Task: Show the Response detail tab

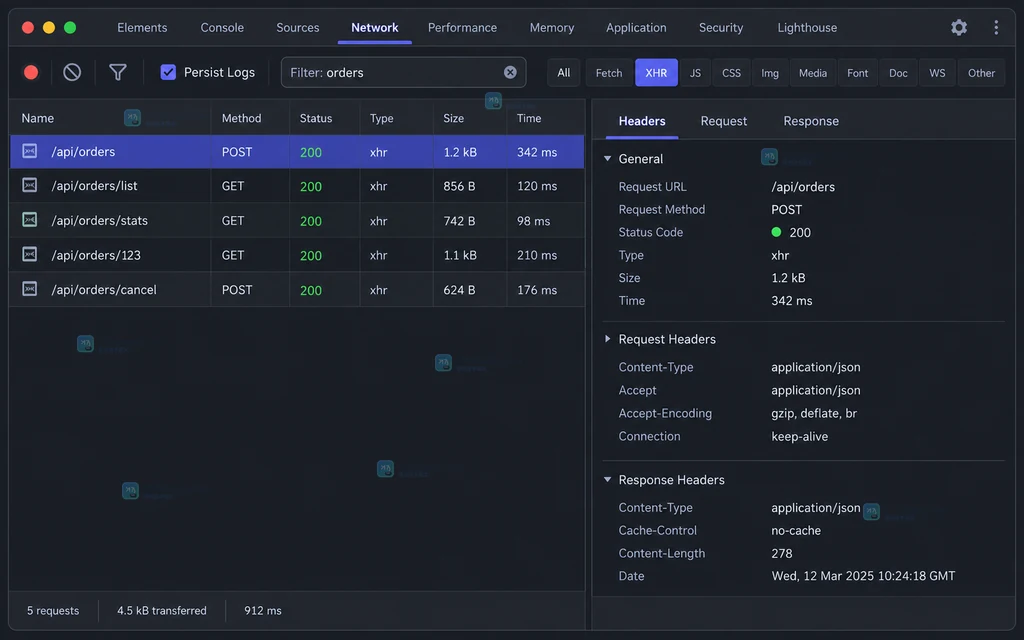Action: click(x=811, y=121)
